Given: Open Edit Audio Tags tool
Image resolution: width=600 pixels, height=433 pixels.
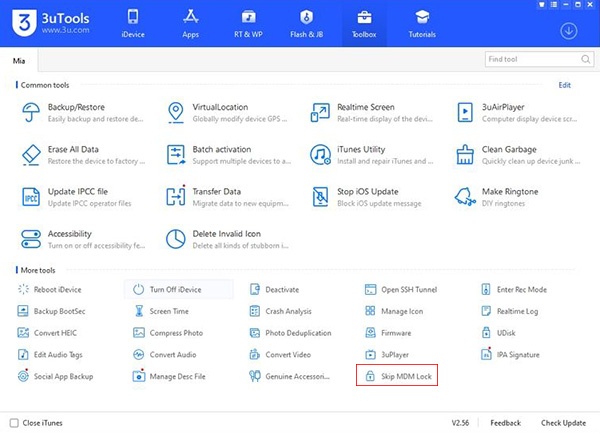Looking at the screenshot, I should (50, 355).
